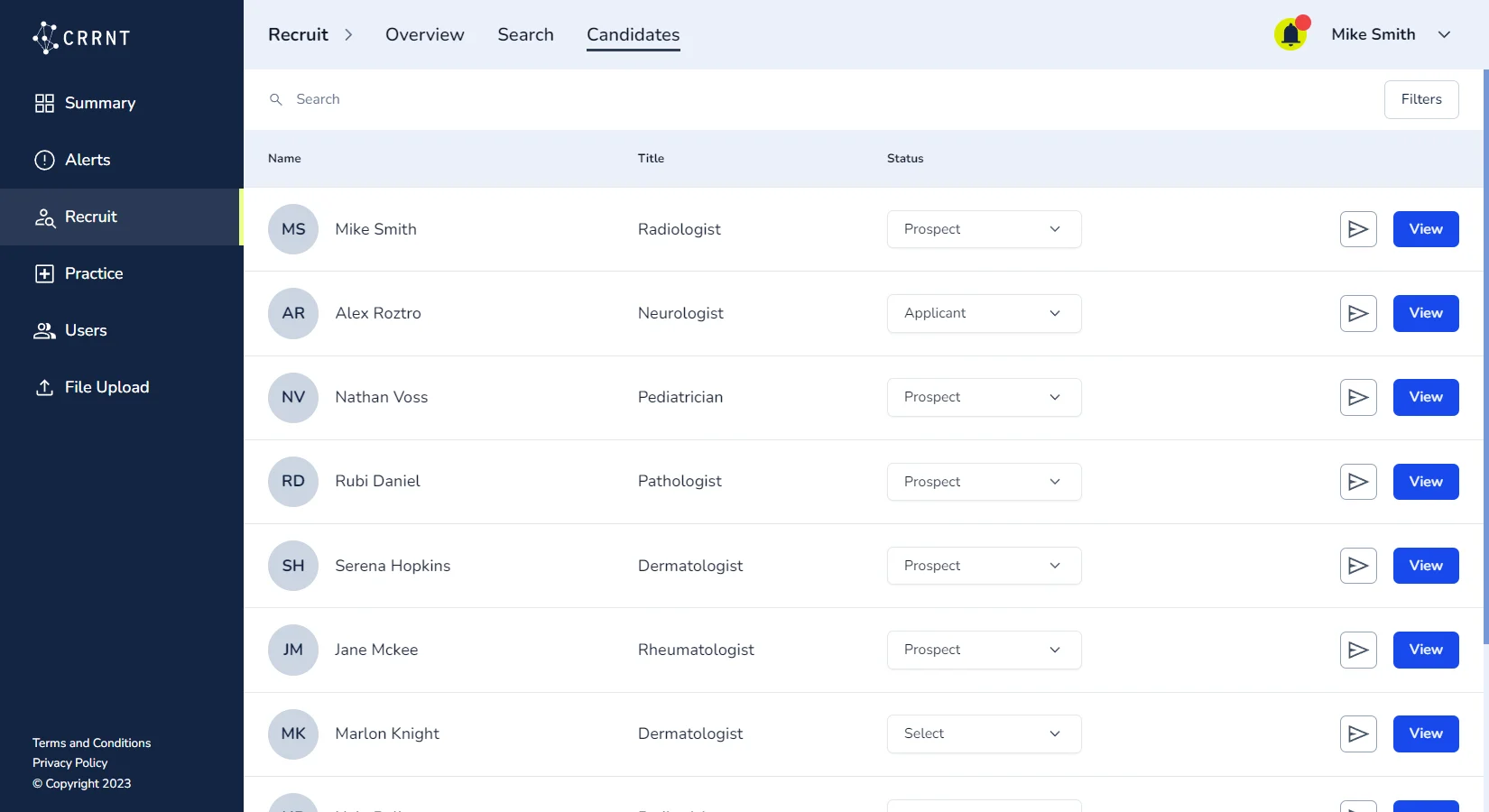The image size is (1489, 812).
Task: Expand Alex Roztro's Applicant status dropdown
Action: pos(984,313)
